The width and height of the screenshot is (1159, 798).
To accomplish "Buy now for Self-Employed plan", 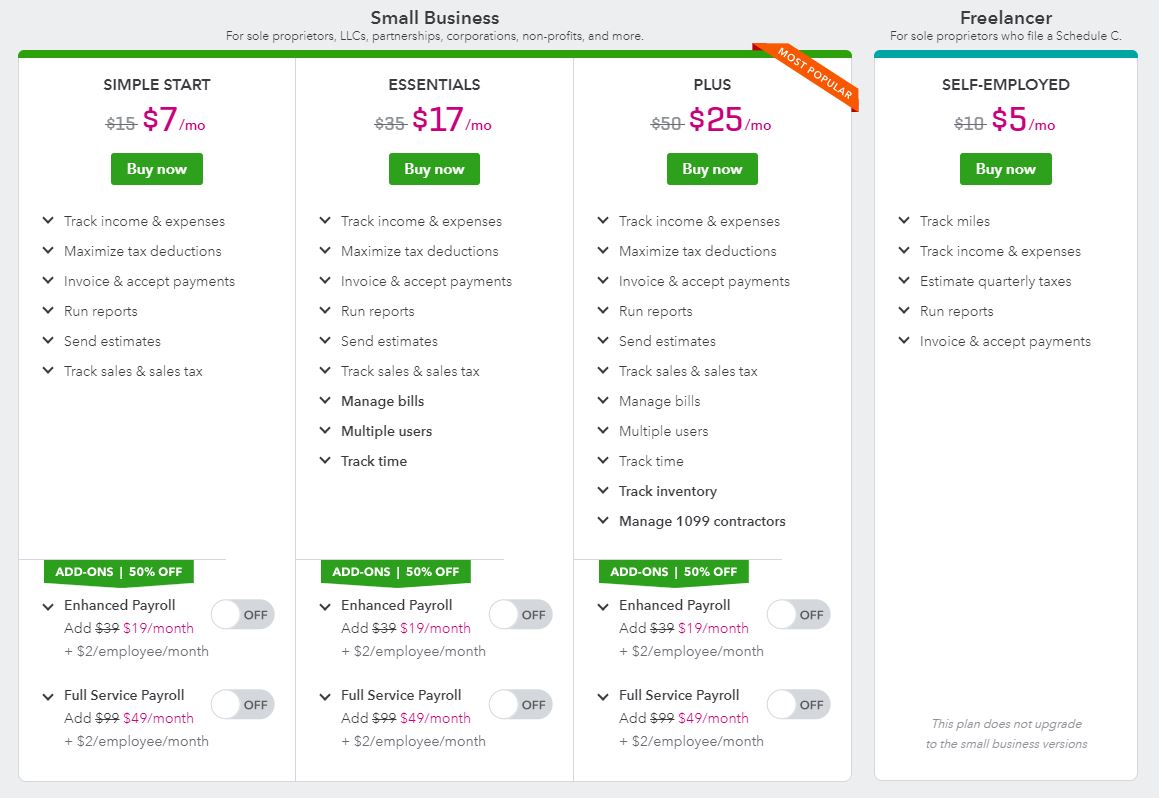I will [x=1005, y=169].
